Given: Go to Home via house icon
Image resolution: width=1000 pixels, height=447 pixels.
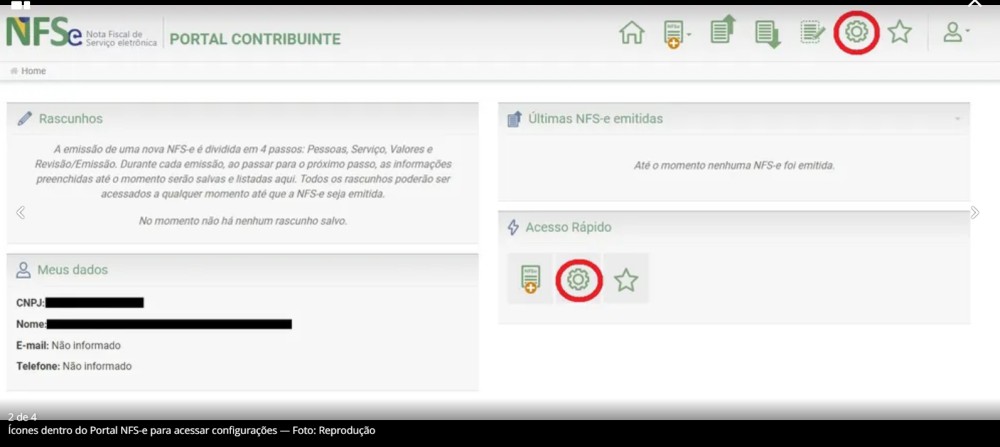Looking at the screenshot, I should [632, 33].
